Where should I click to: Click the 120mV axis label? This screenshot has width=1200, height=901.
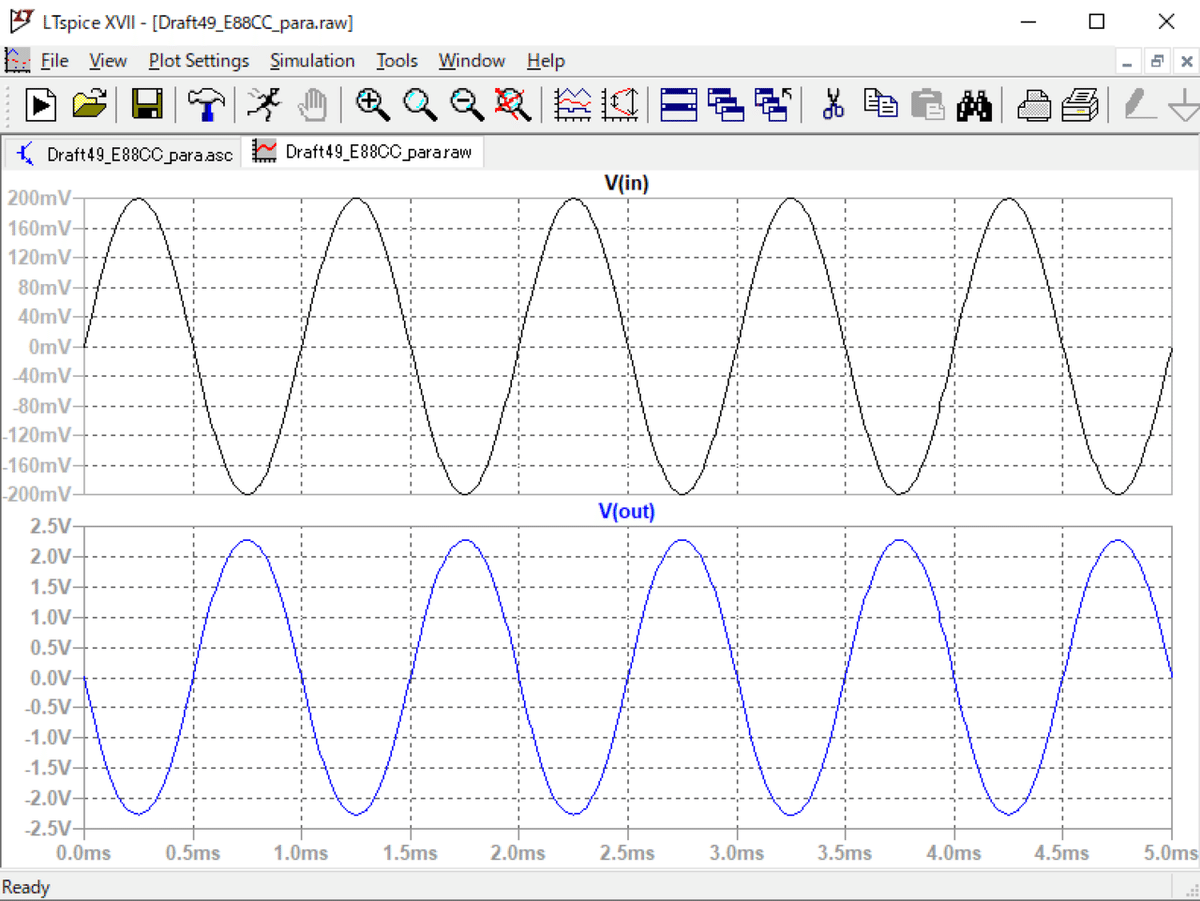click(x=39, y=258)
